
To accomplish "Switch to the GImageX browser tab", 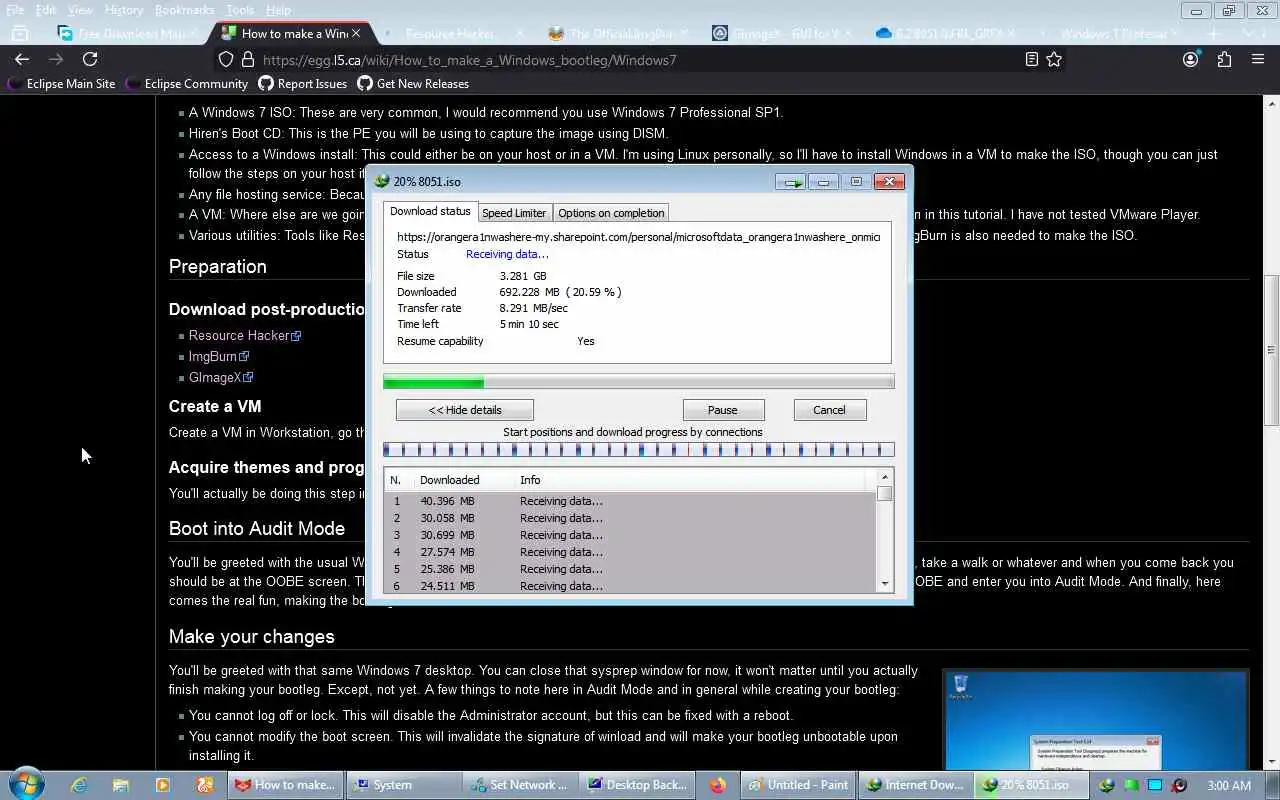I will tap(780, 33).
